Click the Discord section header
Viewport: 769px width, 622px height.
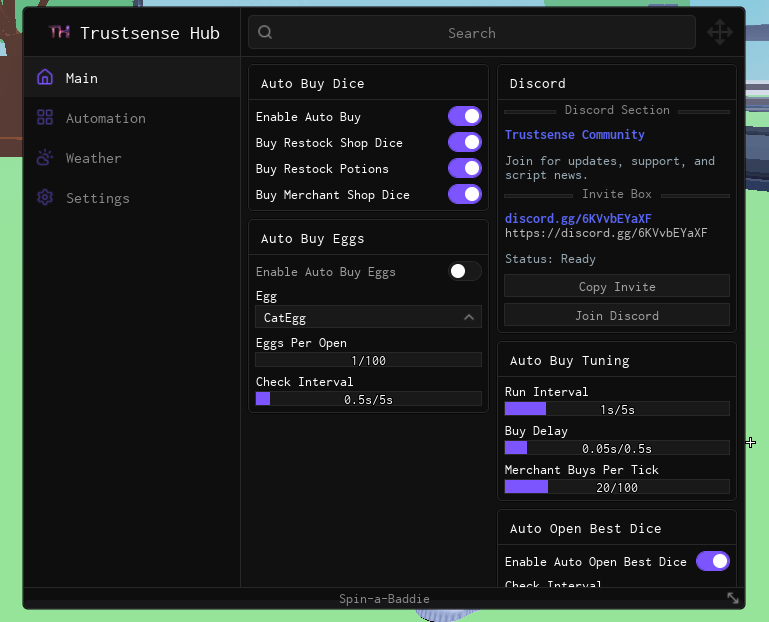click(617, 83)
